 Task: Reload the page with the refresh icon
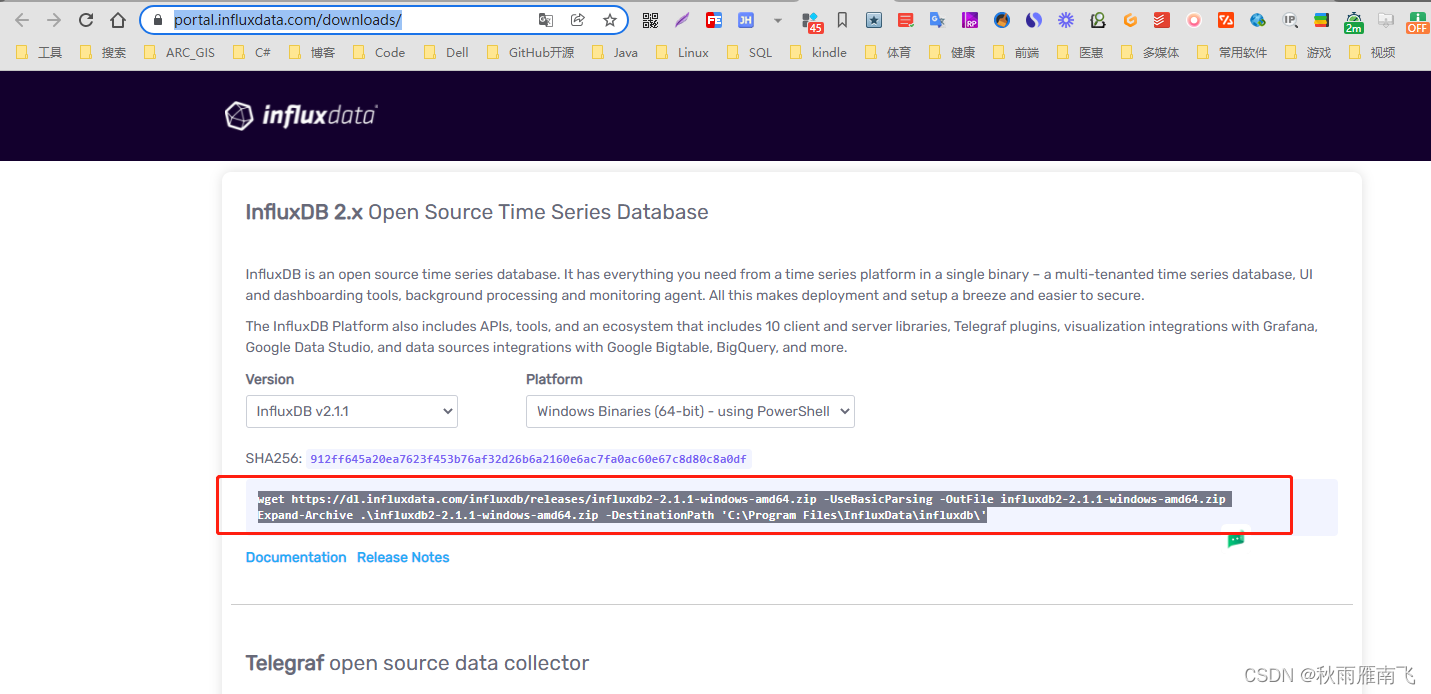[85, 19]
